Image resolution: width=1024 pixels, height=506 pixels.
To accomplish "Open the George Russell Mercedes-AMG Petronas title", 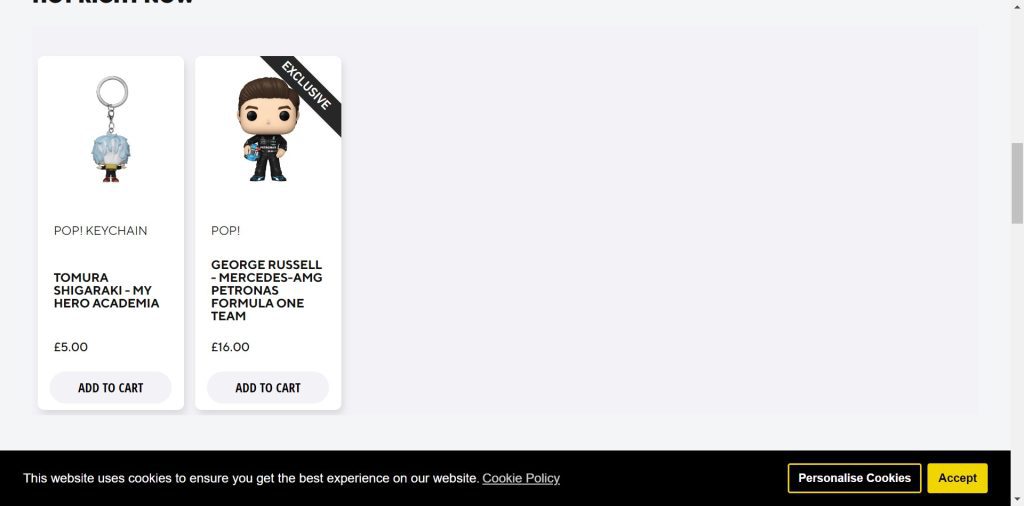I will coord(266,291).
